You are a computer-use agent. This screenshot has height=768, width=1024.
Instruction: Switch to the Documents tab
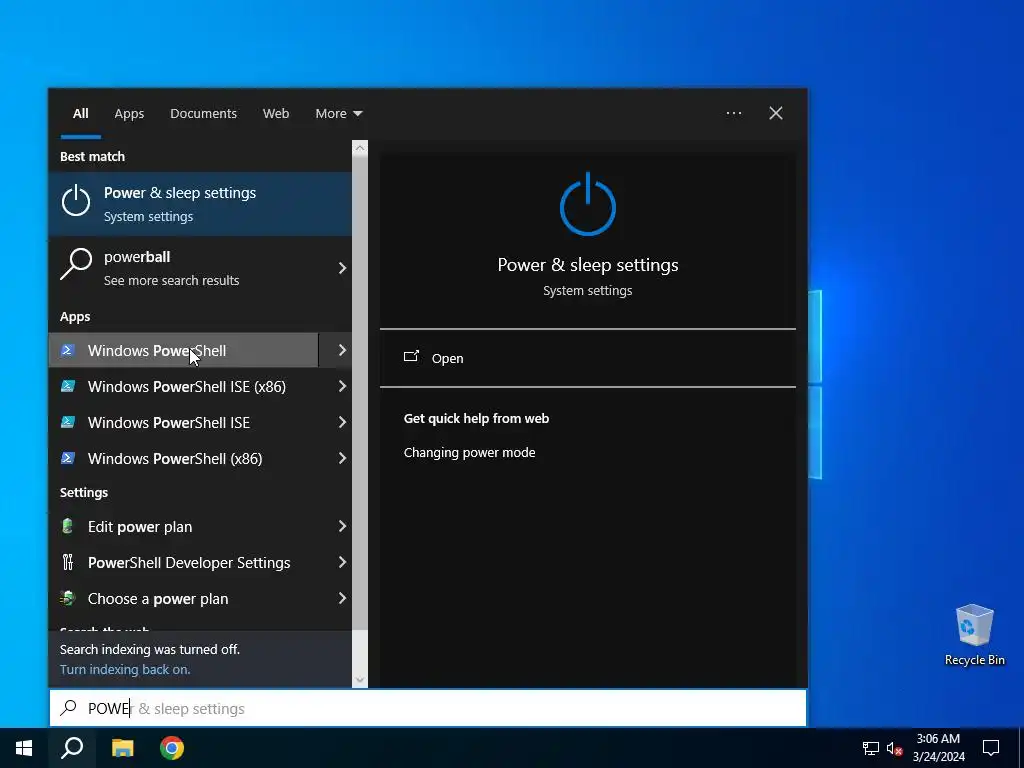(203, 113)
